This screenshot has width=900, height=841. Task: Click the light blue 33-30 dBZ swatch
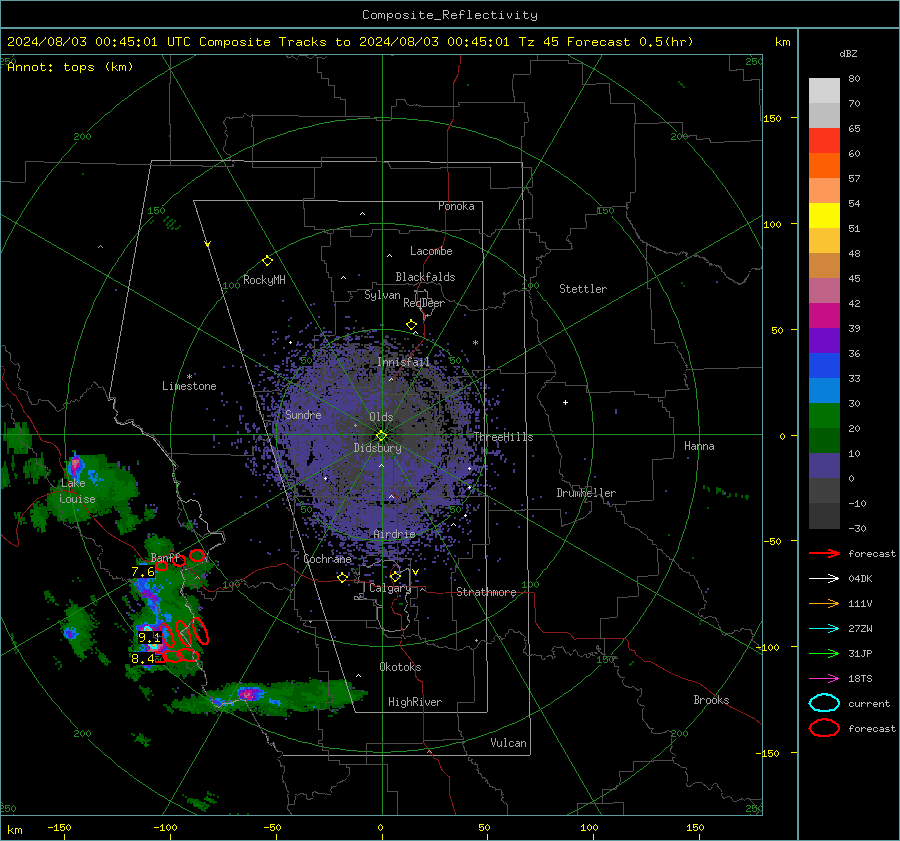coord(824,391)
